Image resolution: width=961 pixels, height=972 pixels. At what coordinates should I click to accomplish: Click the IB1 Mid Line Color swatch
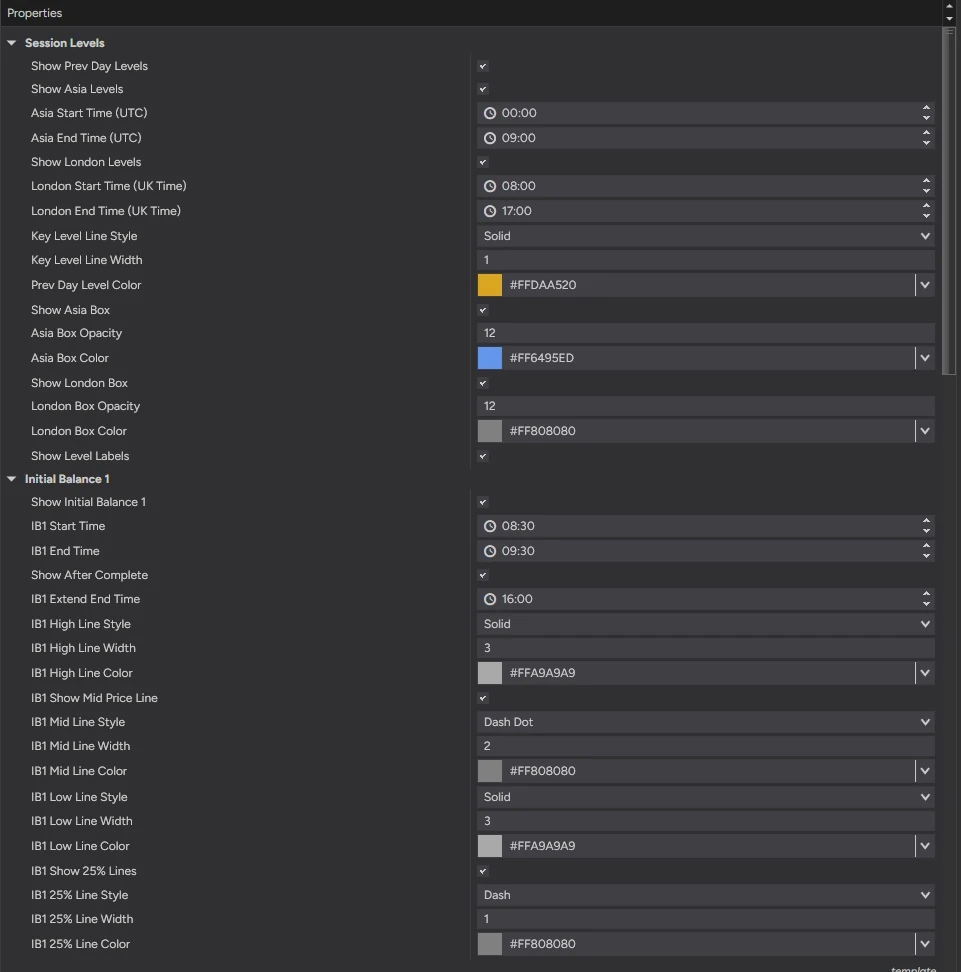click(490, 771)
